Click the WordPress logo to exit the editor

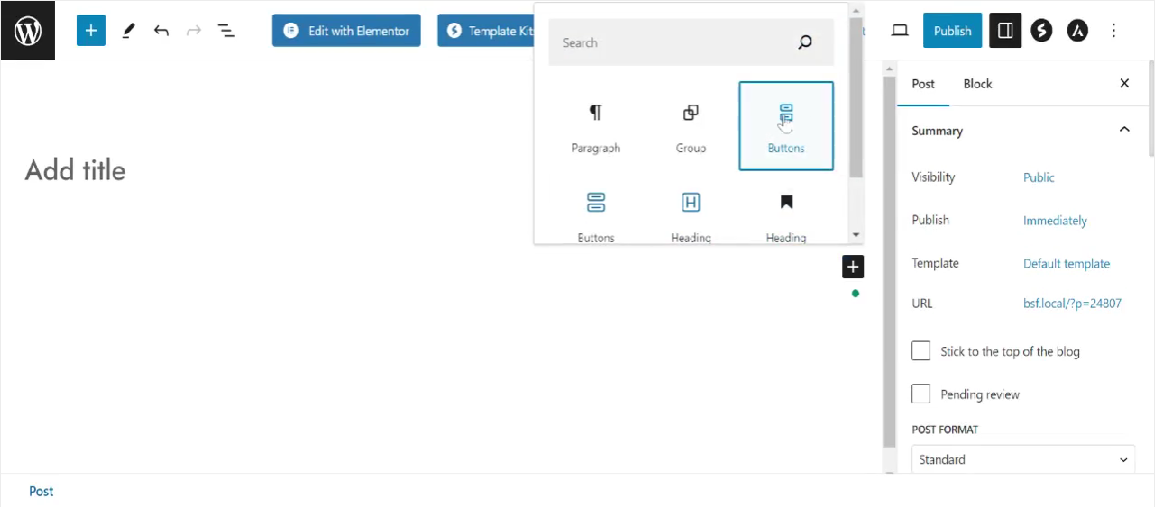28,31
